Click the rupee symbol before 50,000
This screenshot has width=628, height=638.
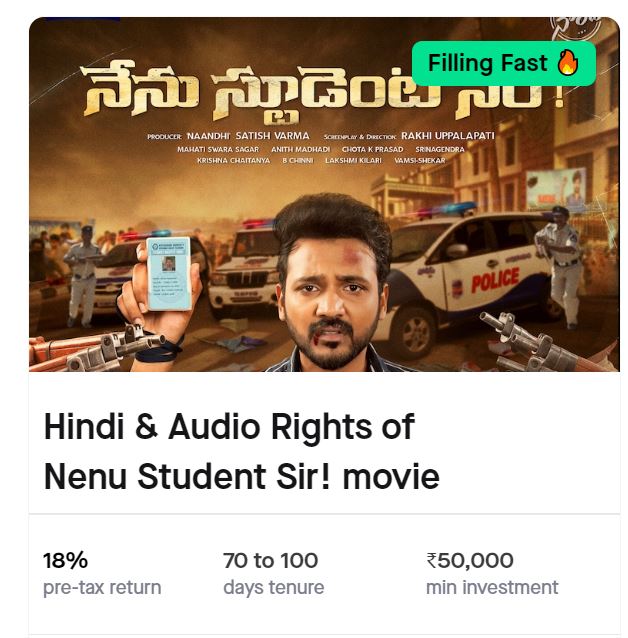(x=431, y=560)
